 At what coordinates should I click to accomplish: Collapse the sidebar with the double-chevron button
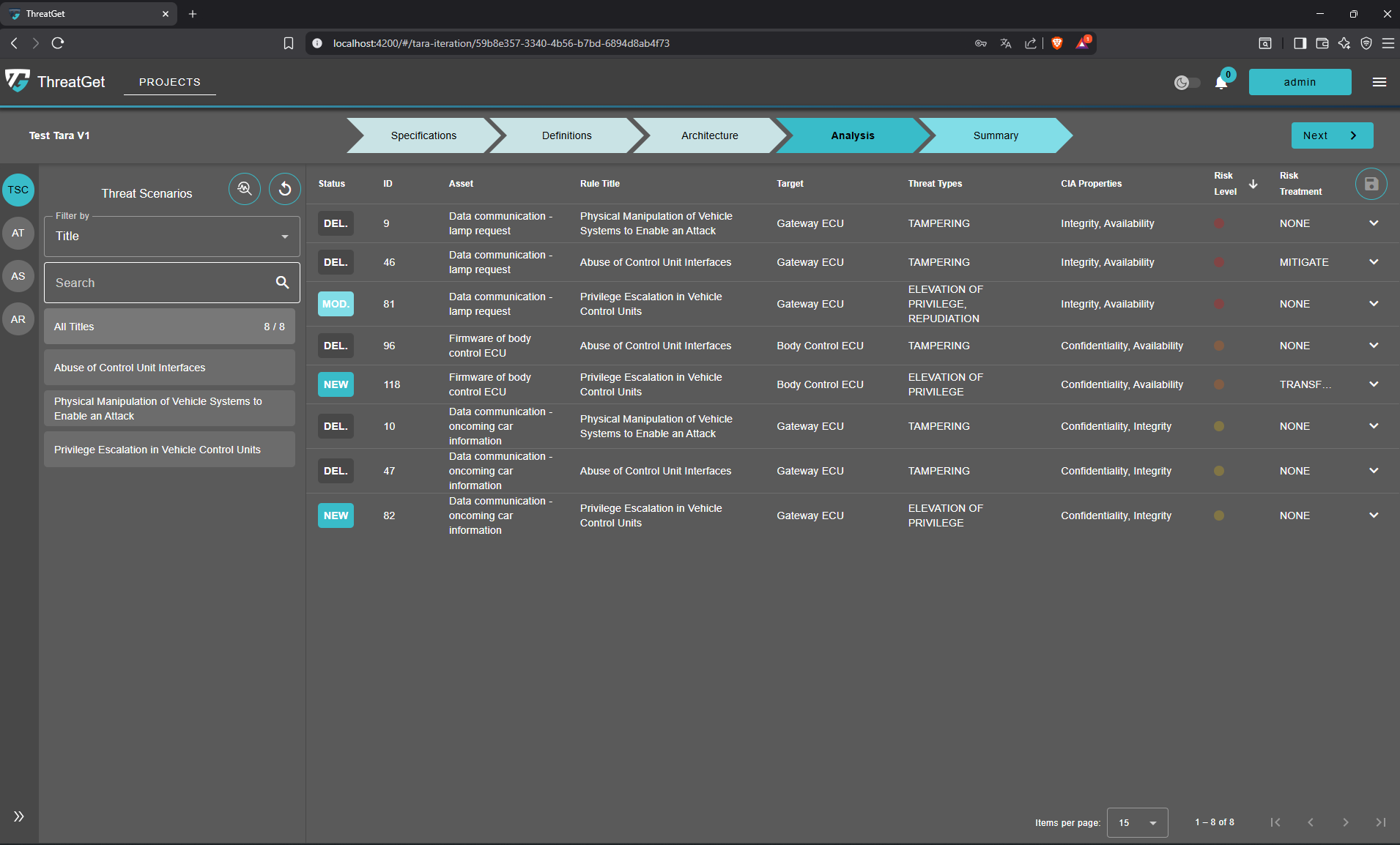[18, 816]
